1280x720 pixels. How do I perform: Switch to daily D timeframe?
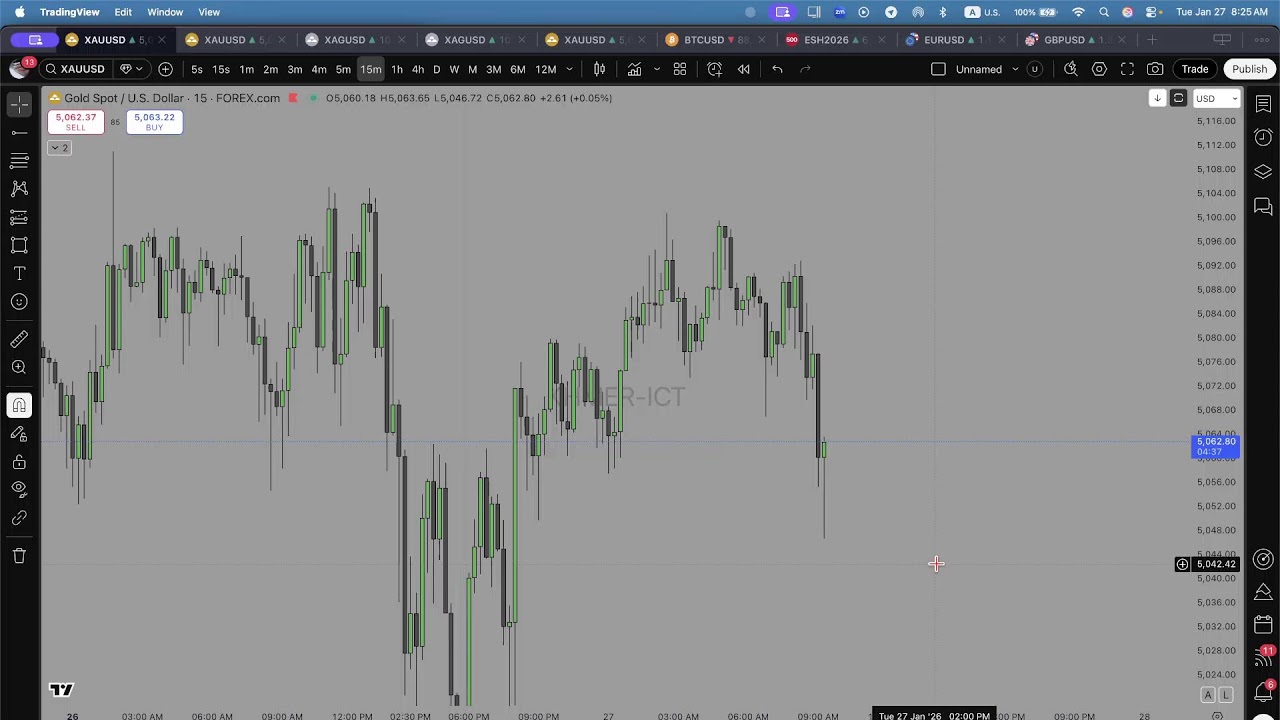pos(436,69)
